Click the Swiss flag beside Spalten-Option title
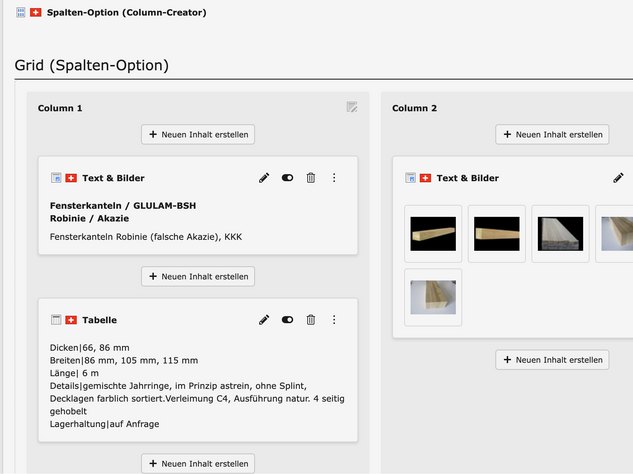The height and width of the screenshot is (474, 633). click(x=36, y=13)
